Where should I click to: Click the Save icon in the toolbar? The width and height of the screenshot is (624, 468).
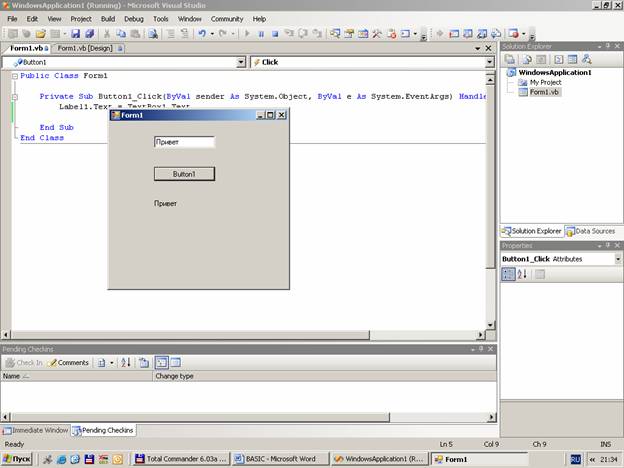pyautogui.click(x=75, y=34)
